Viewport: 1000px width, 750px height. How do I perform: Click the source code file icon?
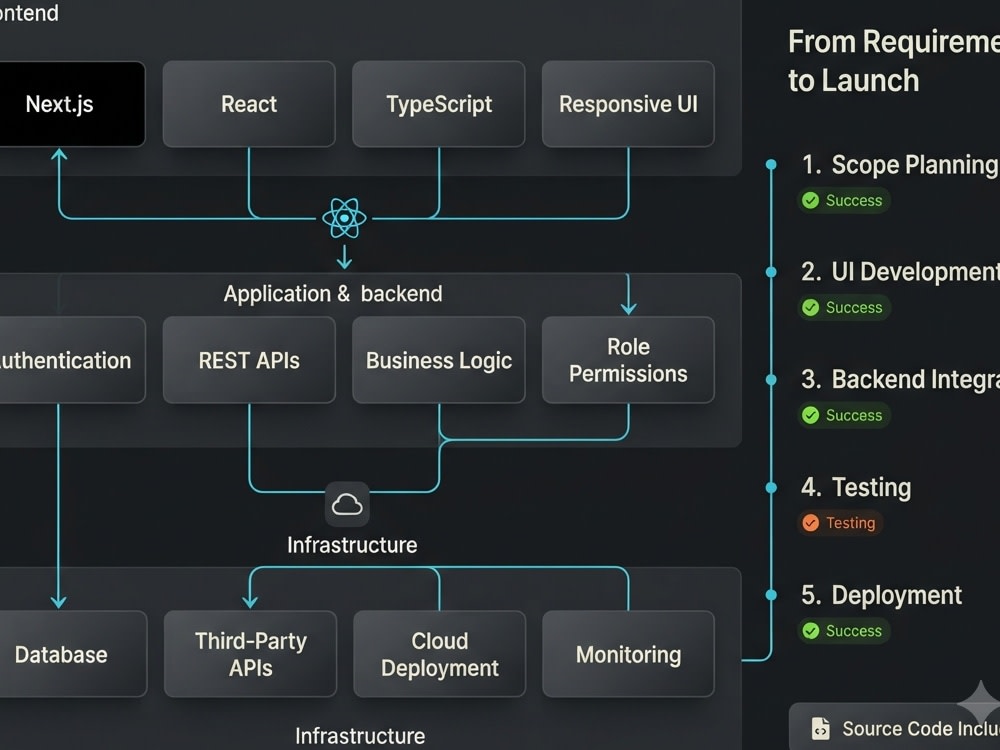tap(820, 728)
